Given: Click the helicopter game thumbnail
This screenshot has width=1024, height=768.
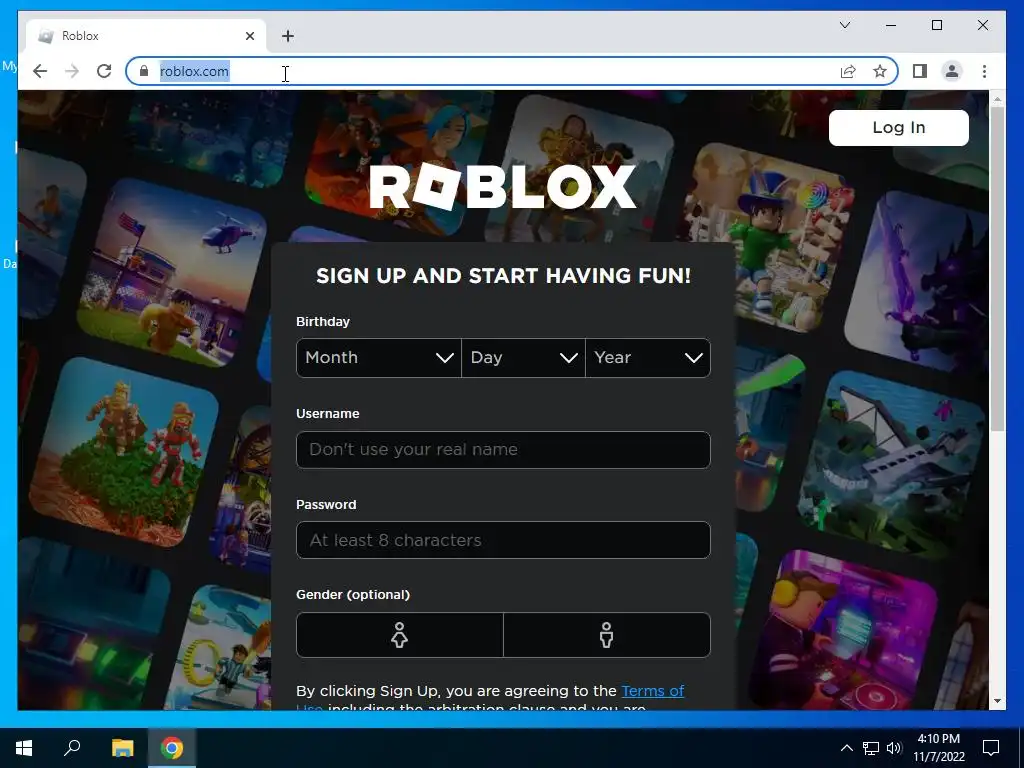Looking at the screenshot, I should click(172, 272).
